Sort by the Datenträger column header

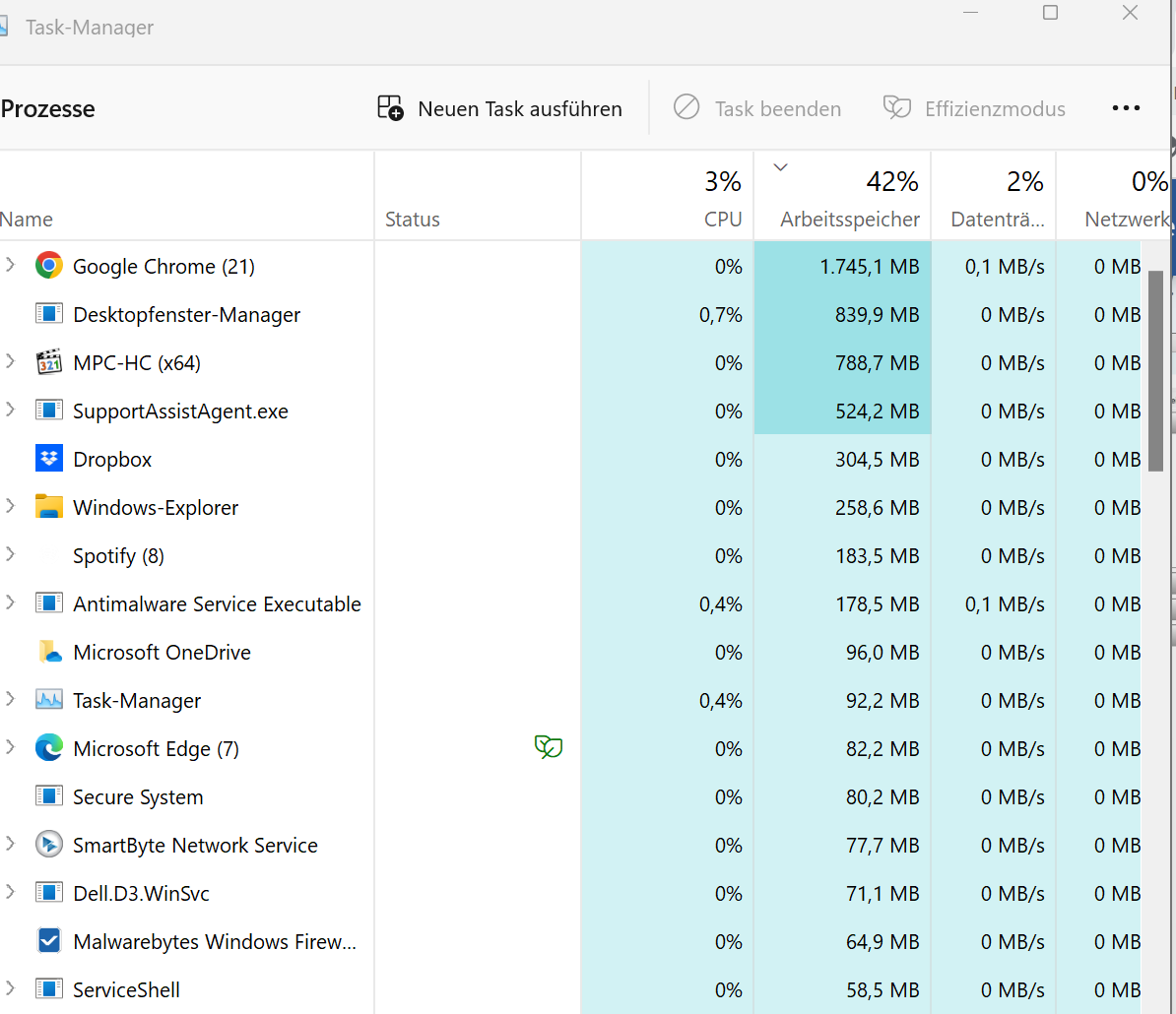[x=994, y=196]
